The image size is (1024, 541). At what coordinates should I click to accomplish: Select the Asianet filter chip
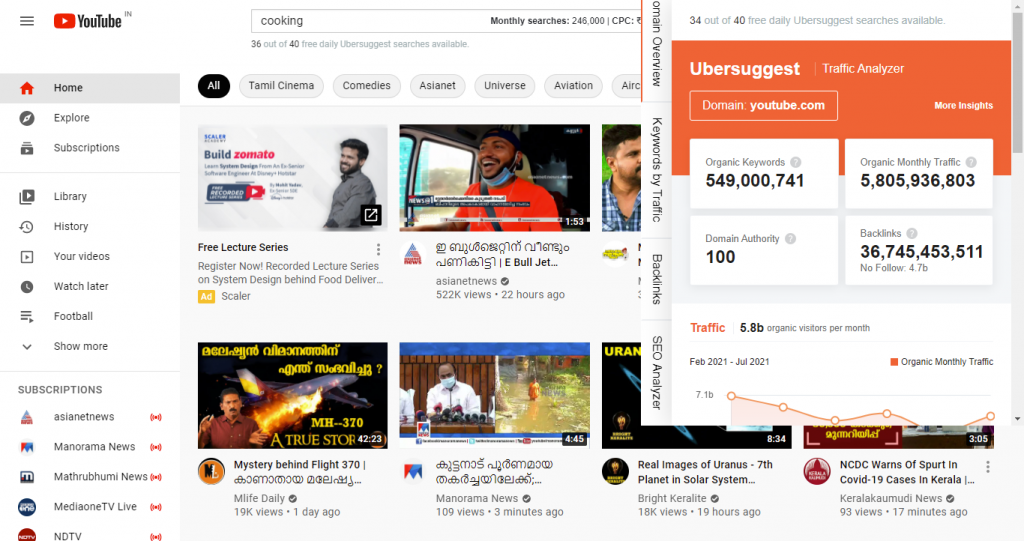(x=437, y=86)
